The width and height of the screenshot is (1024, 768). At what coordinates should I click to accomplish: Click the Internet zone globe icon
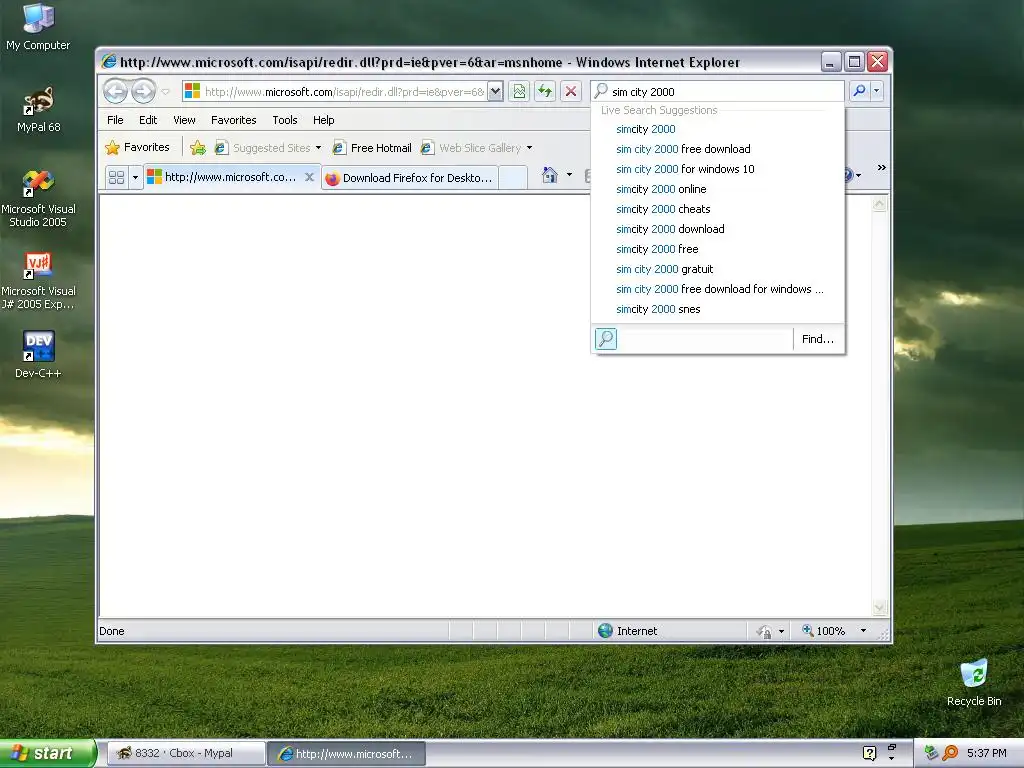pos(605,630)
